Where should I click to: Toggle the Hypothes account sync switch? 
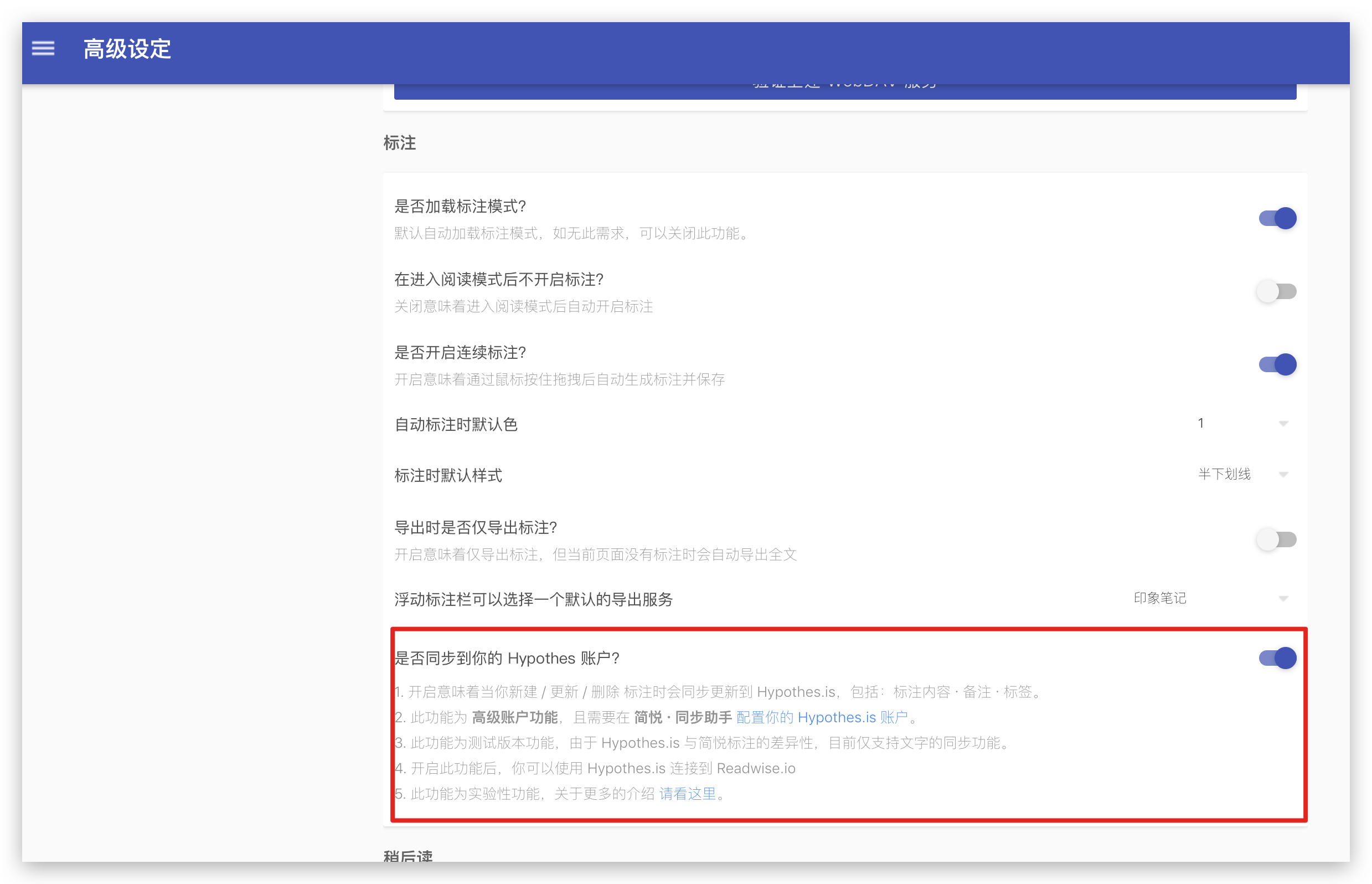click(1277, 658)
